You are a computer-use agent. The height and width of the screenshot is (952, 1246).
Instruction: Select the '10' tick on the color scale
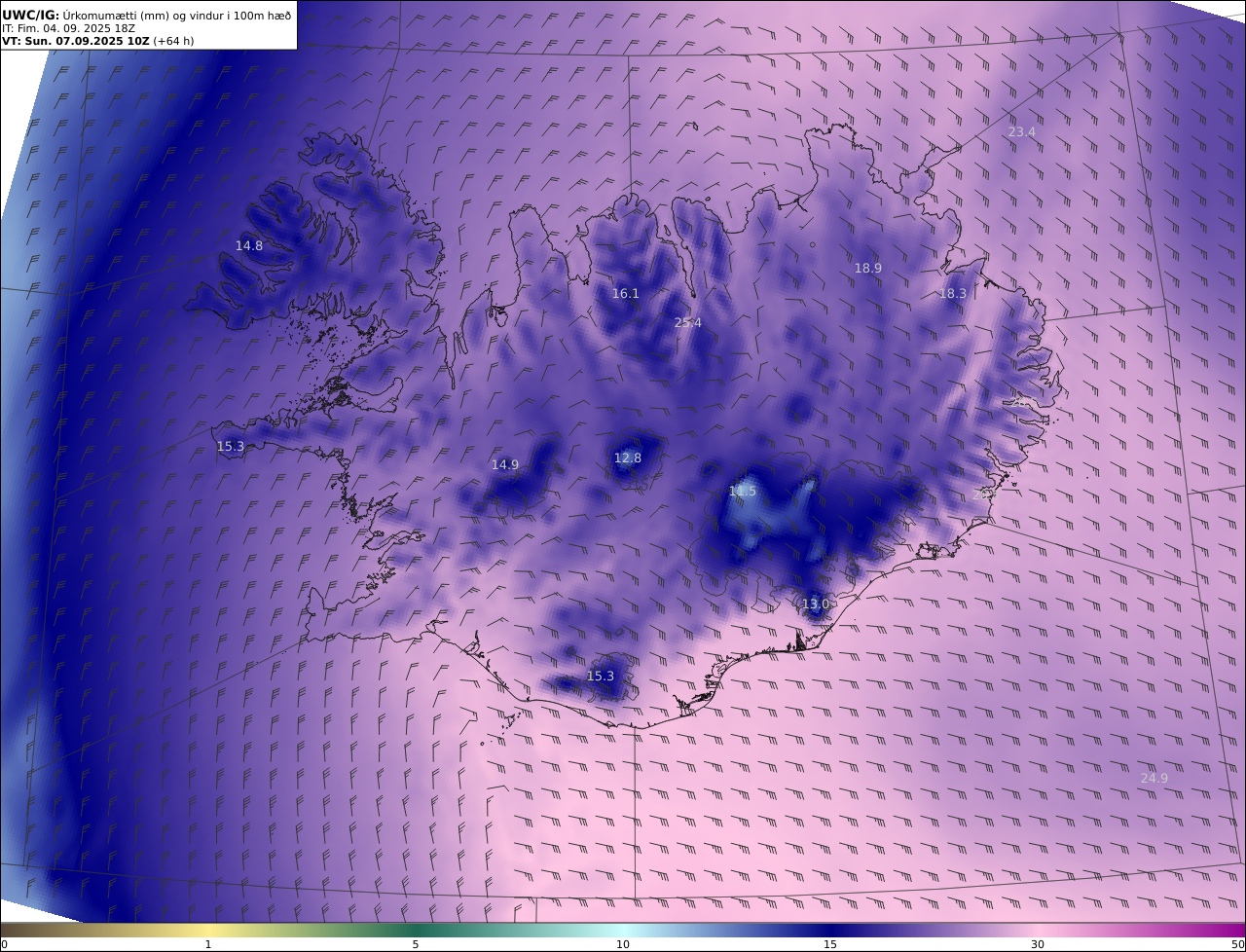[623, 944]
